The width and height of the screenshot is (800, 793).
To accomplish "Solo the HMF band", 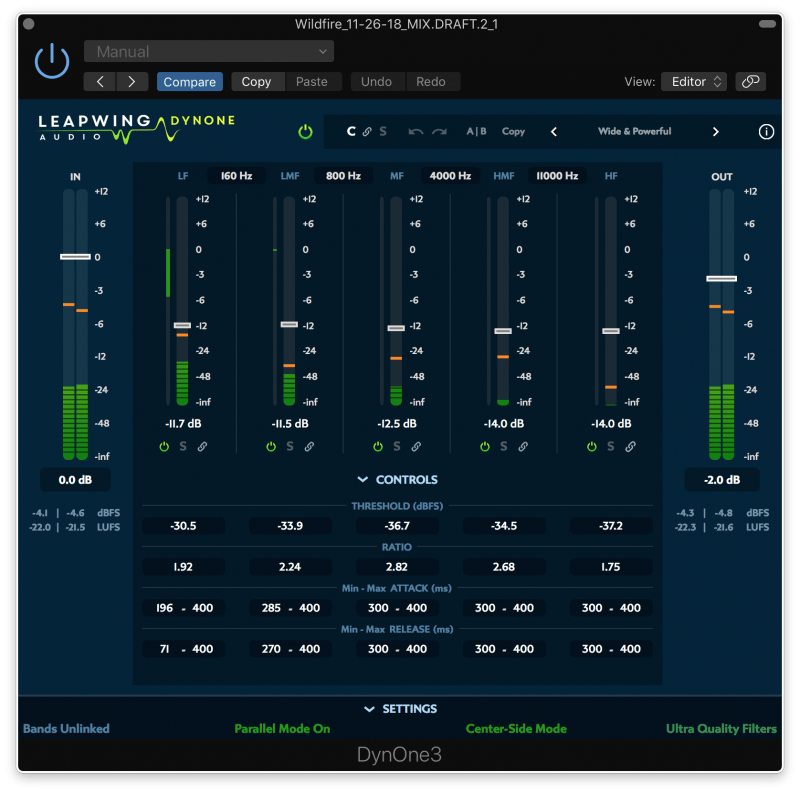I will pyautogui.click(x=504, y=447).
